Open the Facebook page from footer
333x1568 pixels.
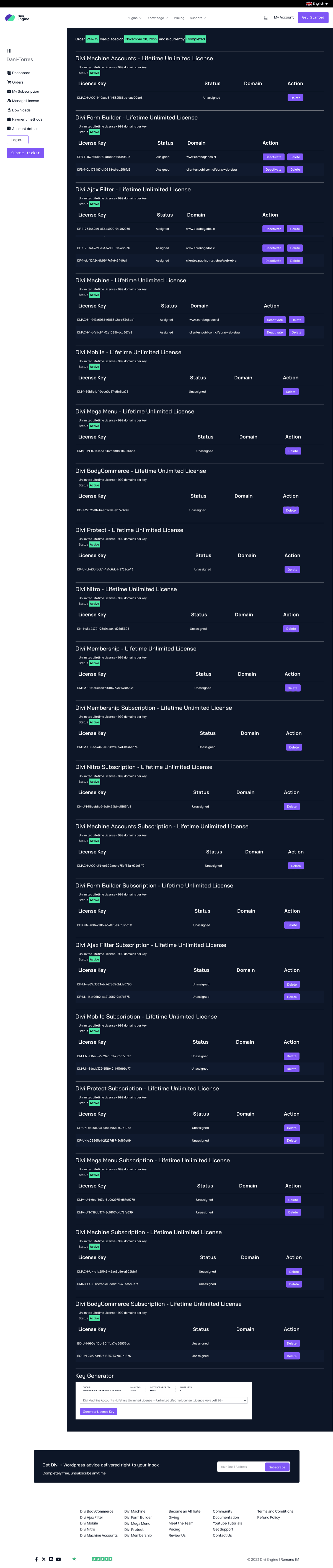[37, 1559]
